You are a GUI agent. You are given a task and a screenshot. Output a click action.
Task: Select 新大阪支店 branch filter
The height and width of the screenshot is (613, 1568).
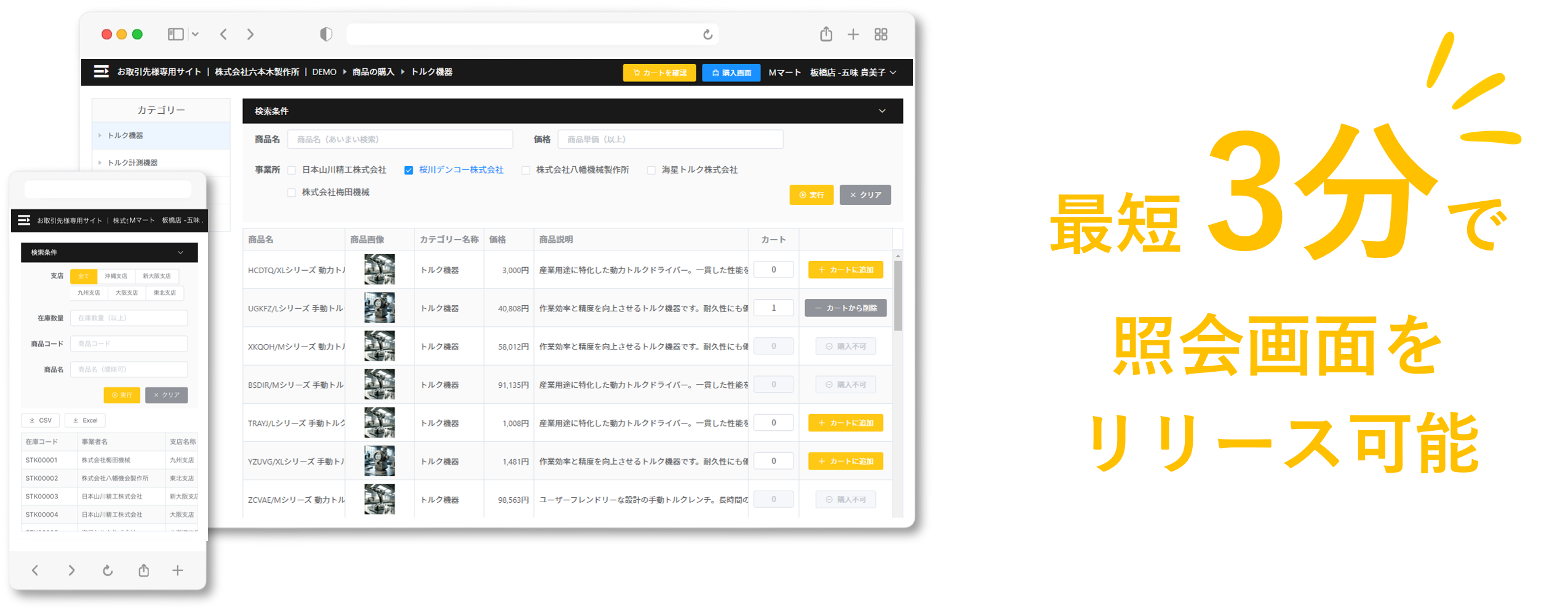click(156, 276)
